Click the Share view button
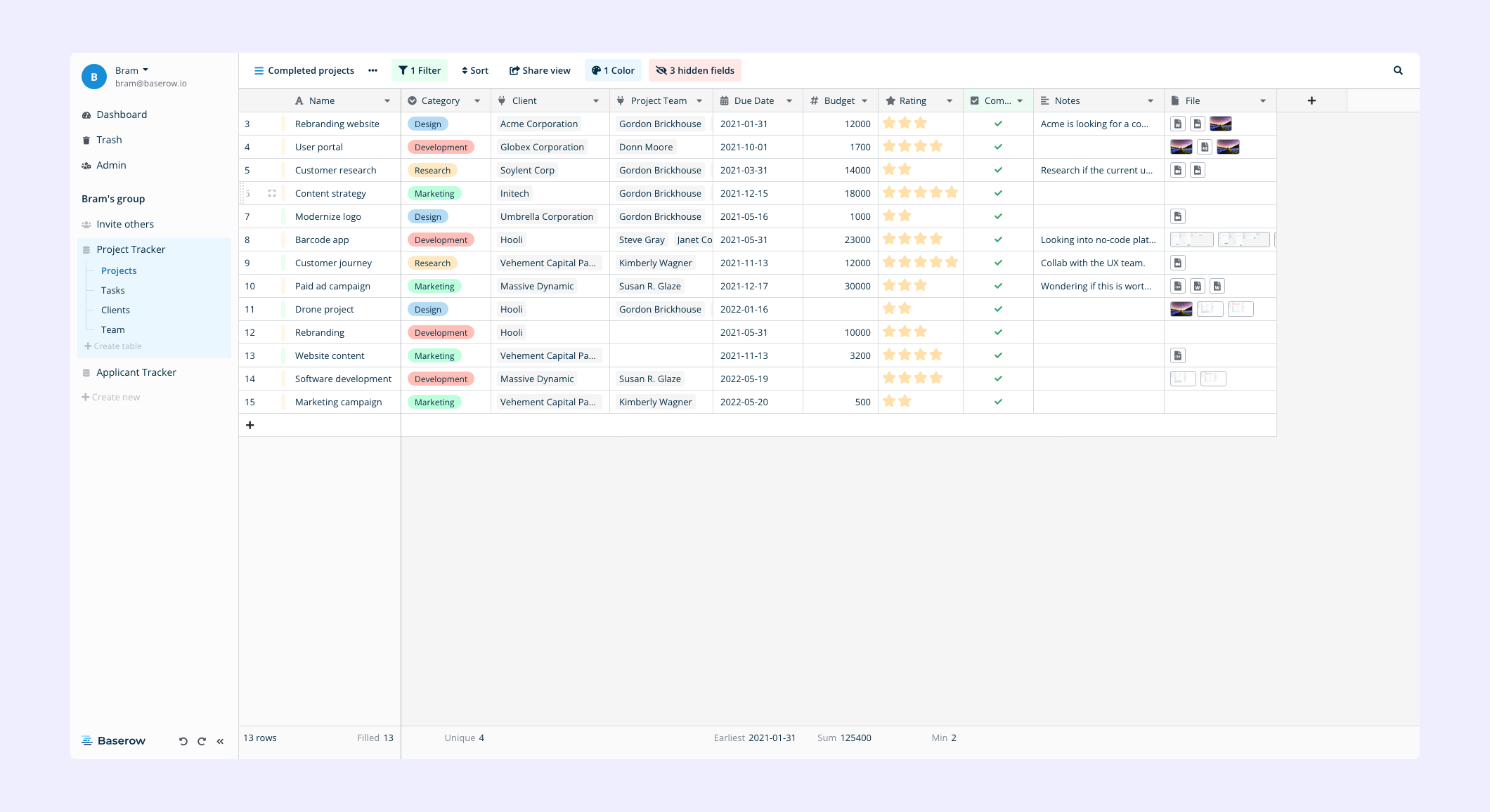This screenshot has height=812, width=1490. pyautogui.click(x=540, y=70)
